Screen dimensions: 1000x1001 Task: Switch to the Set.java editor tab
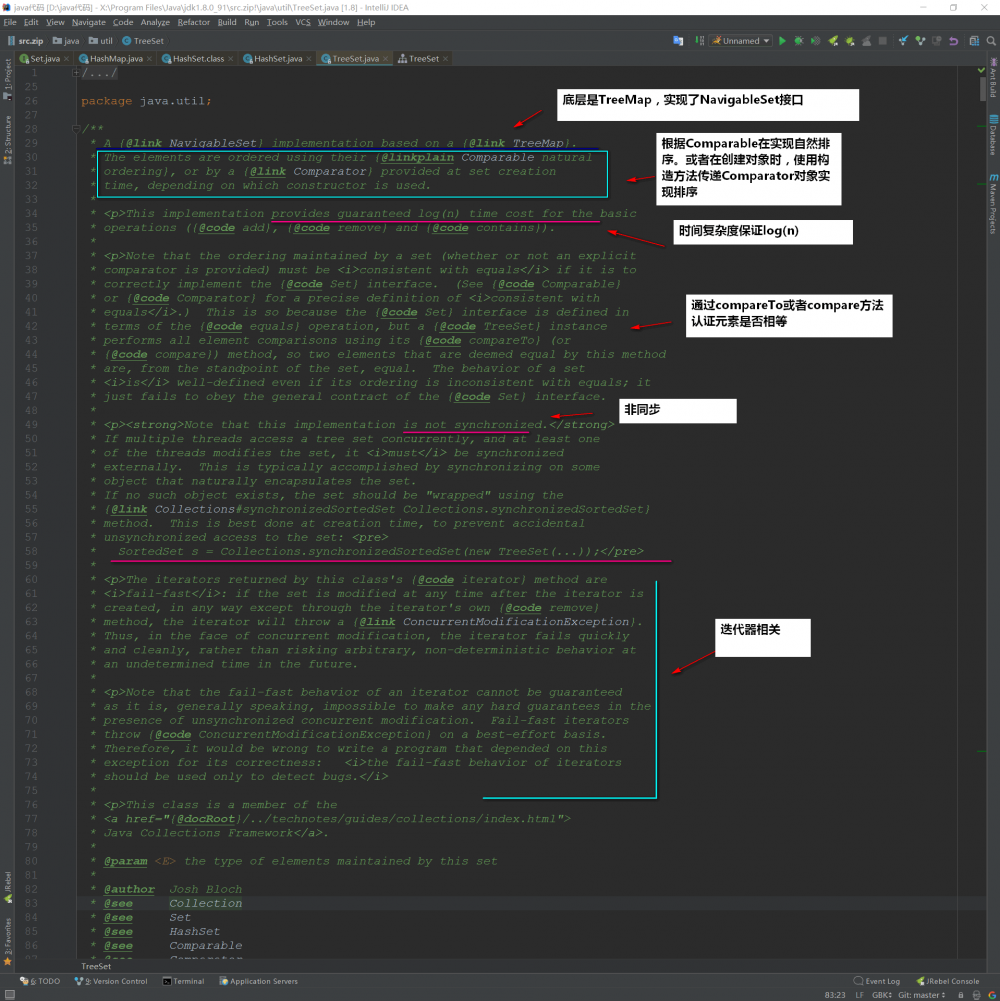45,59
